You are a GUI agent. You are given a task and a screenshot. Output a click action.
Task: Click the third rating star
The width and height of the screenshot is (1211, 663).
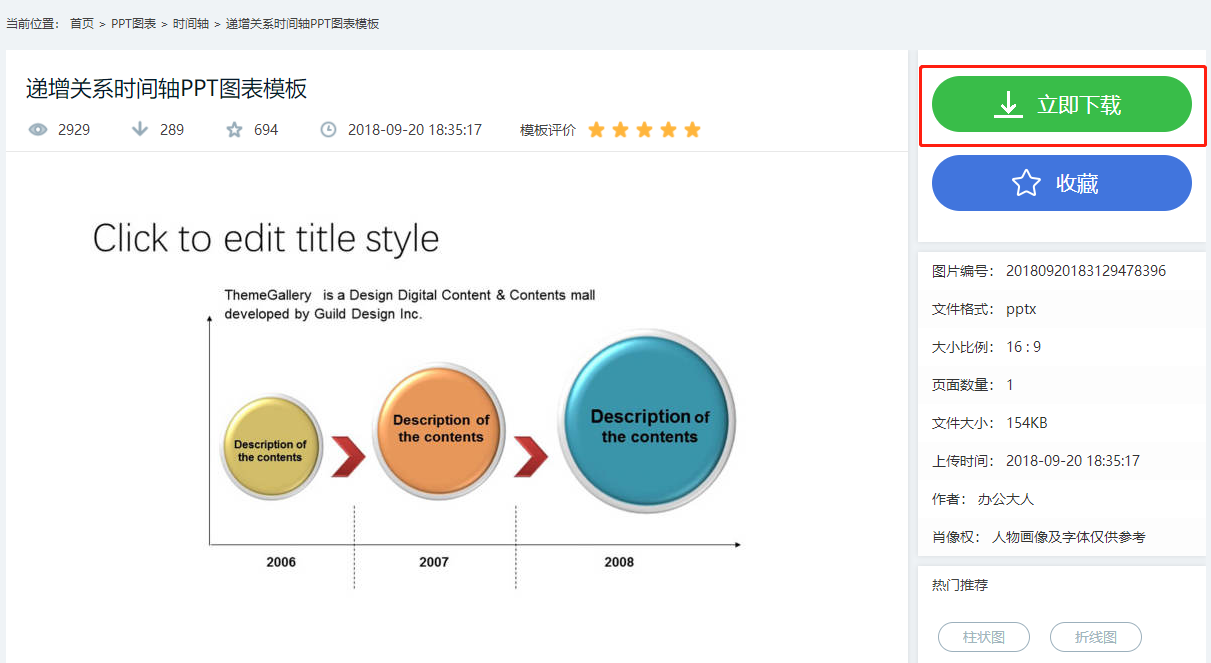[645, 130]
